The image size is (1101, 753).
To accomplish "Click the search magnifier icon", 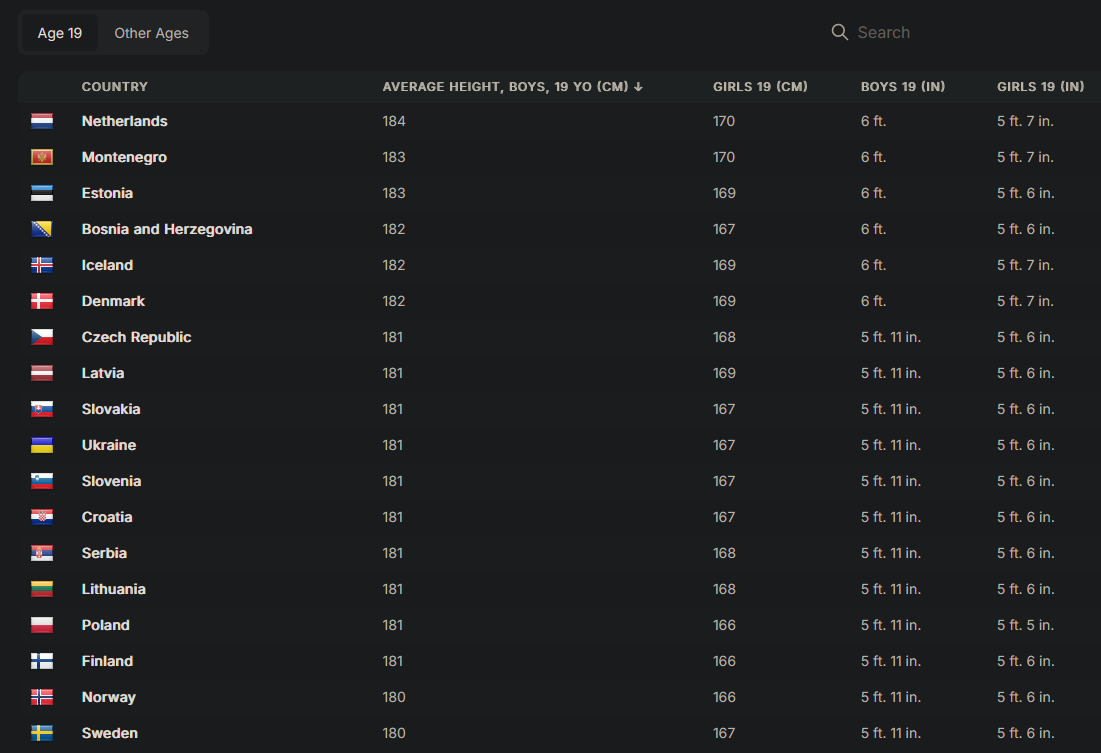I will [x=839, y=32].
